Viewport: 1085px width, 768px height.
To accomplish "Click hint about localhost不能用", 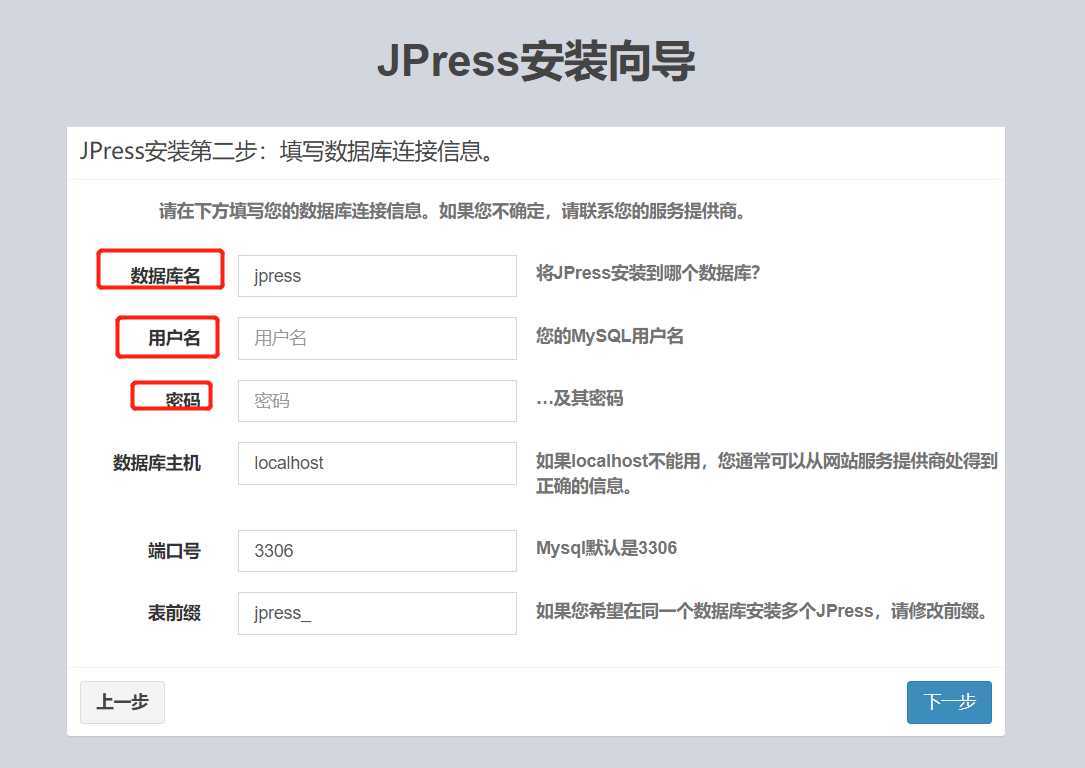I will pyautogui.click(x=767, y=473).
